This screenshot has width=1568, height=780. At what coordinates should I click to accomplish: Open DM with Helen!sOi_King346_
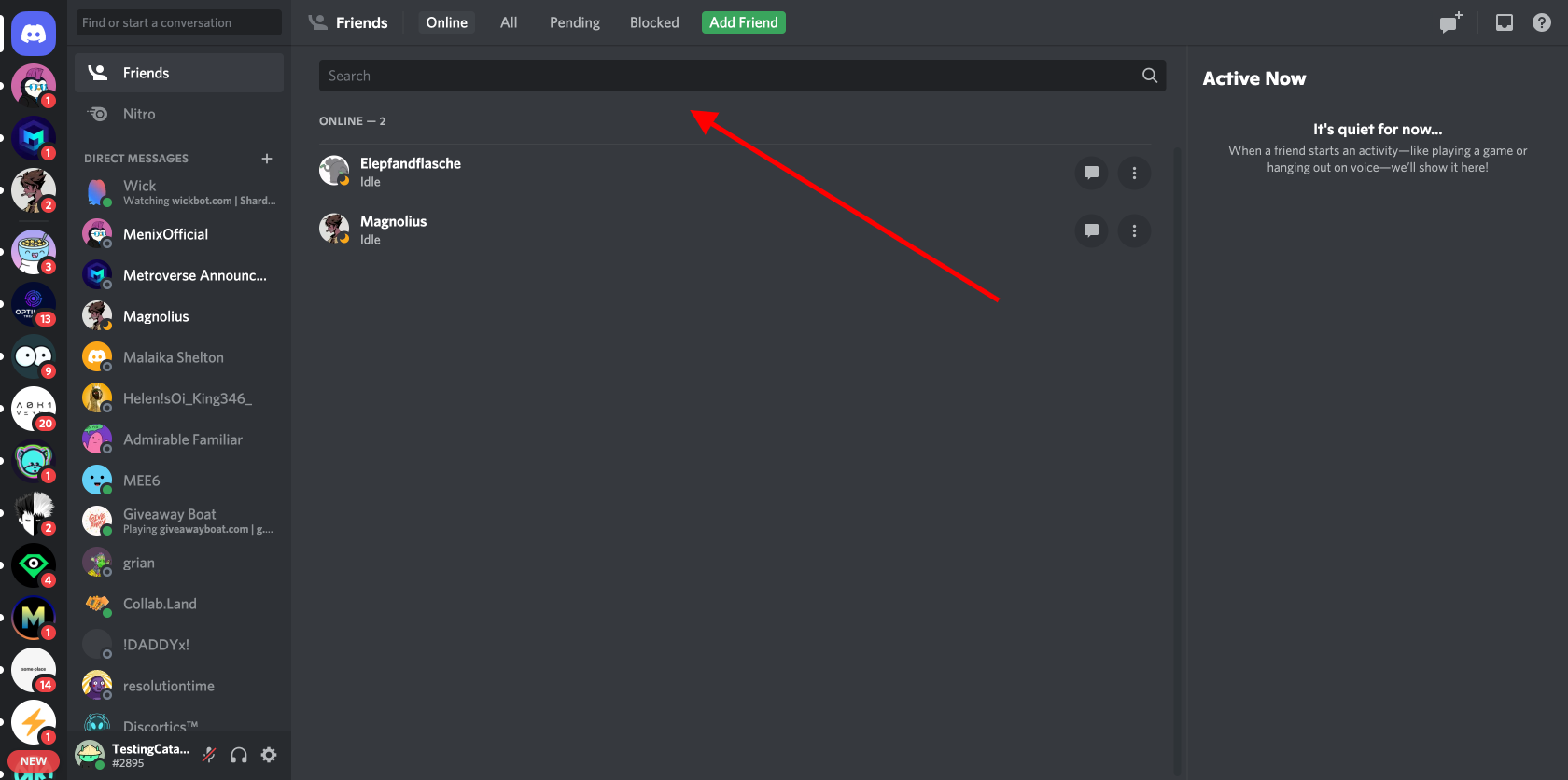point(179,398)
